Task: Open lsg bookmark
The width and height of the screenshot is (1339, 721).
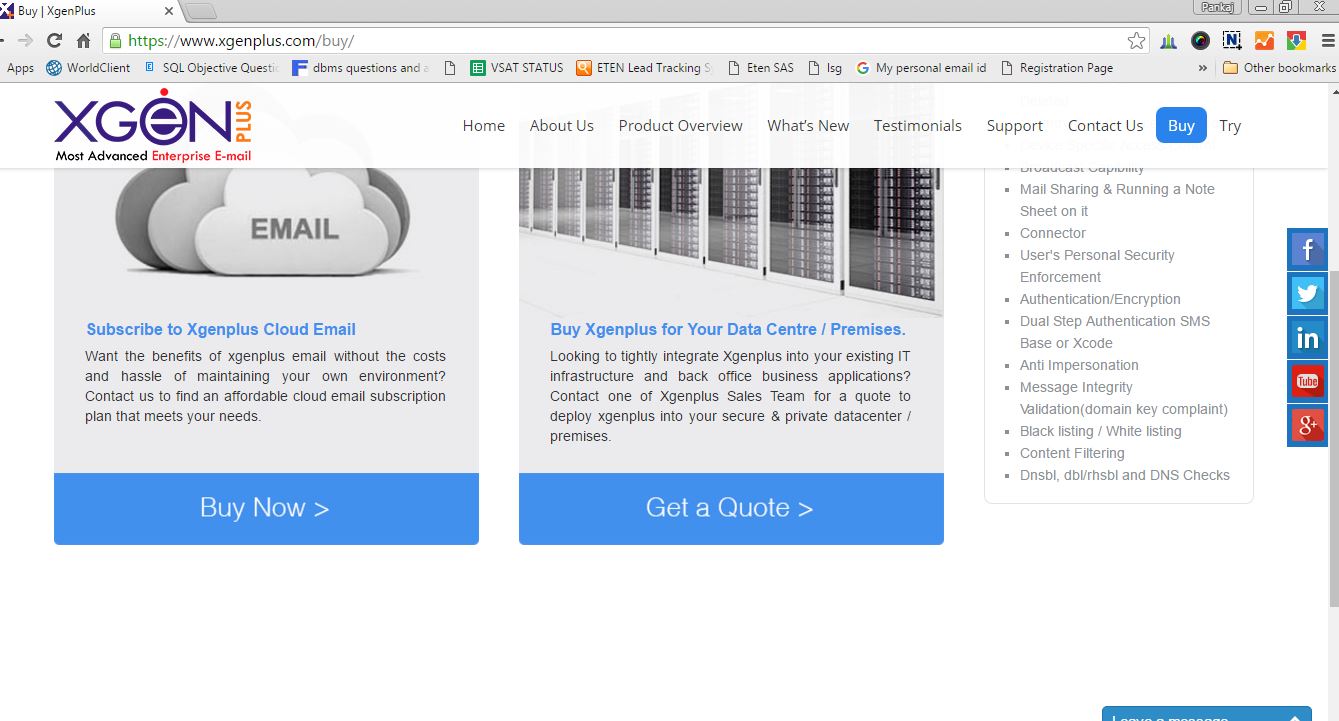Action: (826, 68)
